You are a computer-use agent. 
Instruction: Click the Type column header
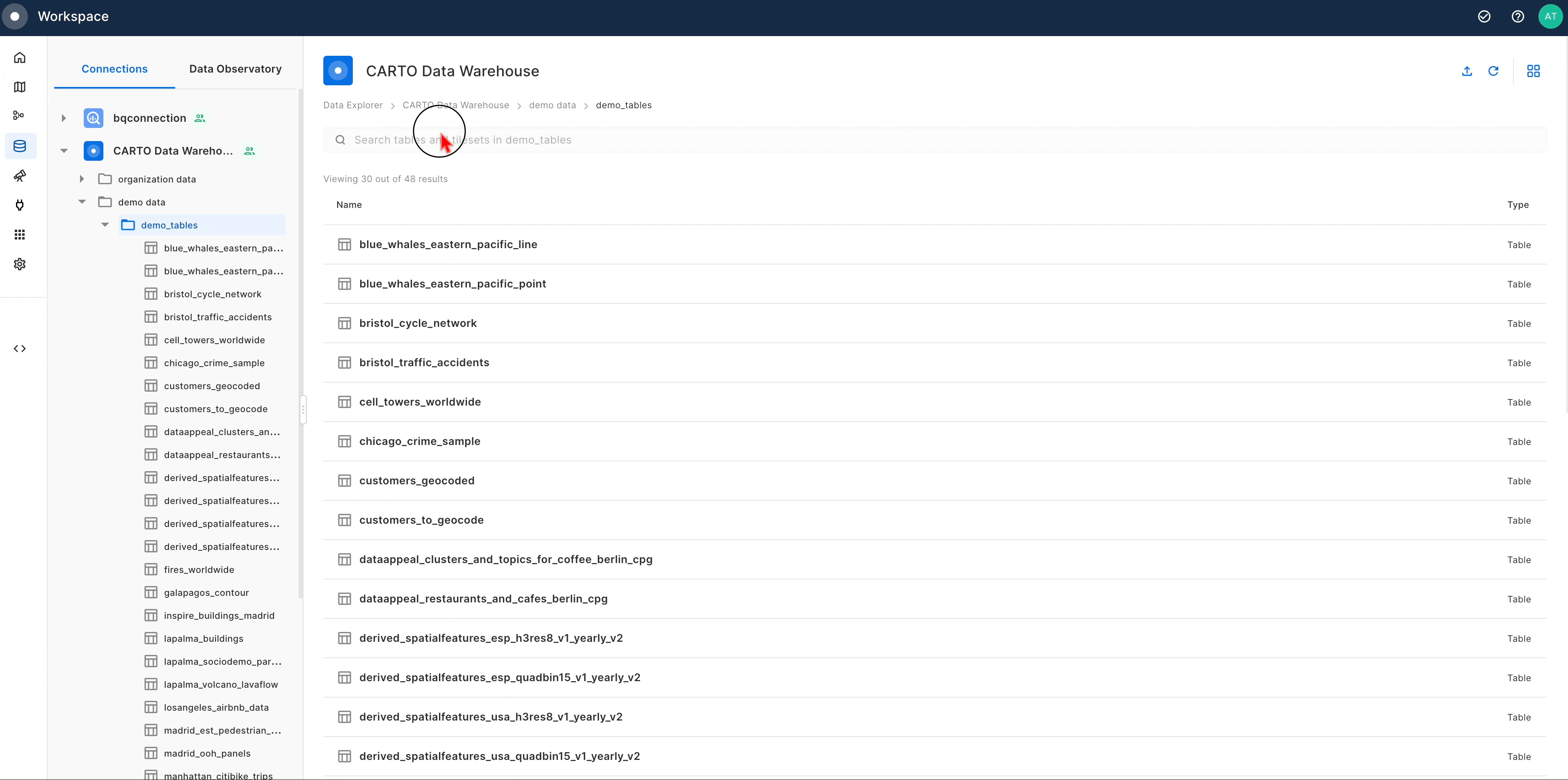tap(1518, 205)
